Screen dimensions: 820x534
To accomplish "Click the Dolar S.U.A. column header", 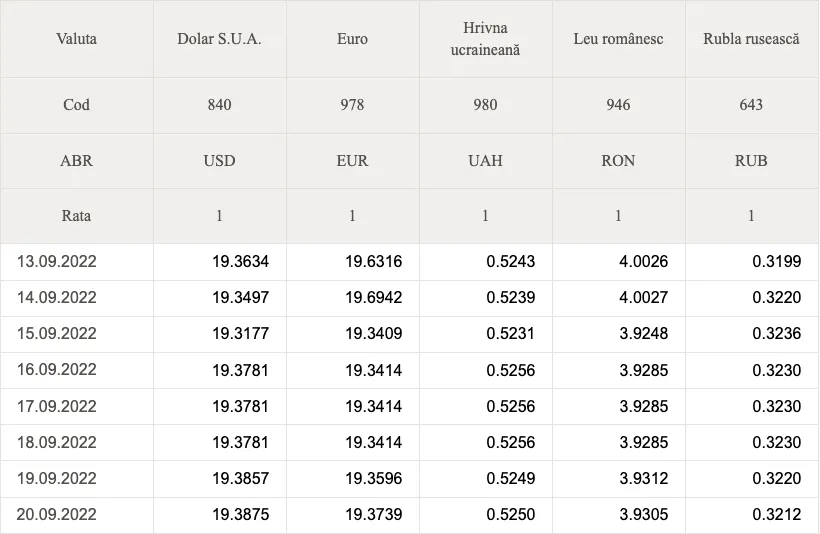I will [x=219, y=39].
